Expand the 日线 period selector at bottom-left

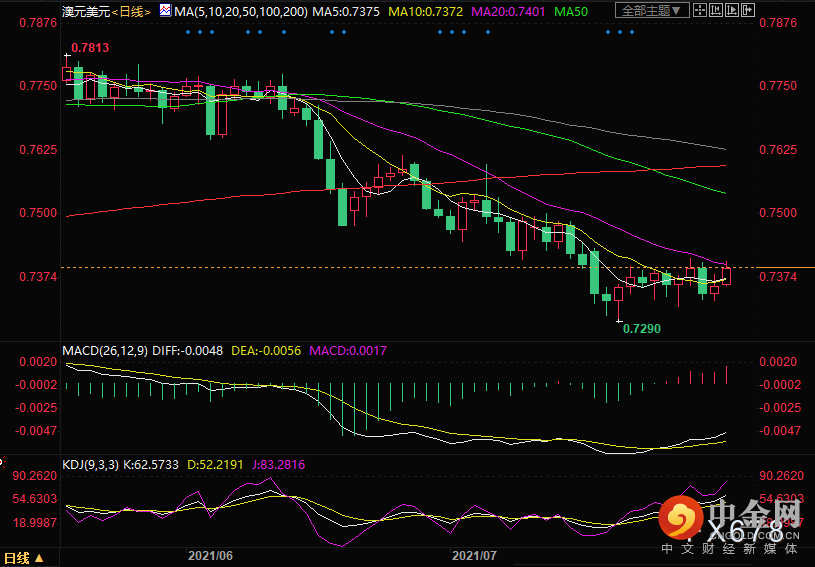coord(23,558)
